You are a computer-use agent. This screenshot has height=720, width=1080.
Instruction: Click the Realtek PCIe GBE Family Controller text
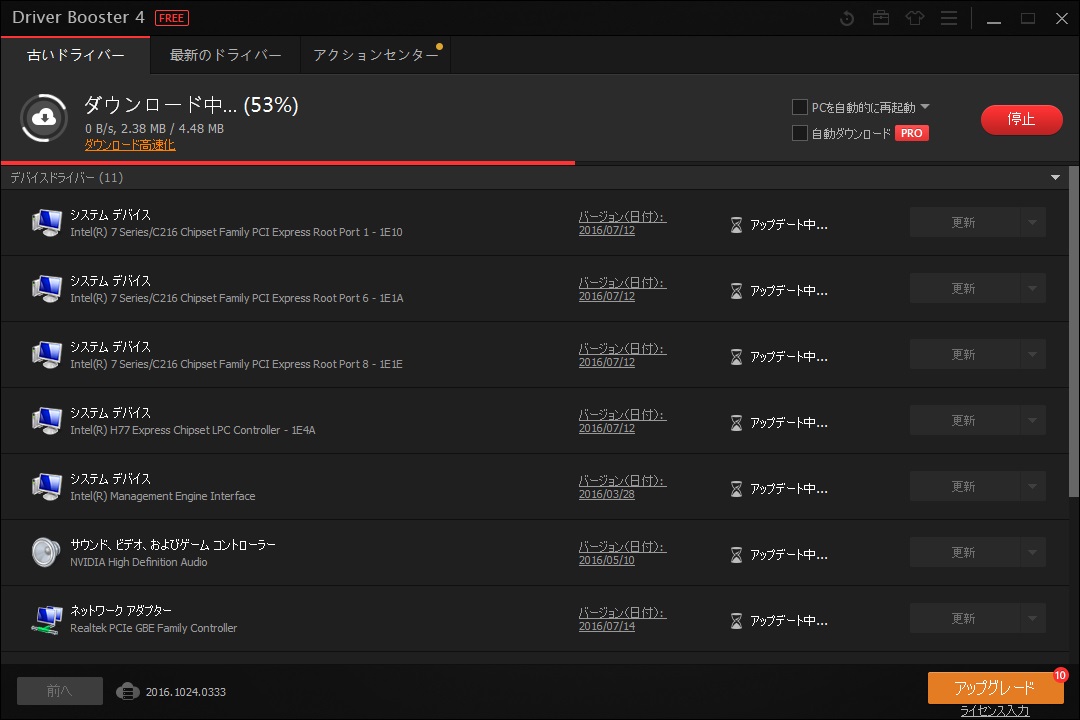click(x=154, y=628)
